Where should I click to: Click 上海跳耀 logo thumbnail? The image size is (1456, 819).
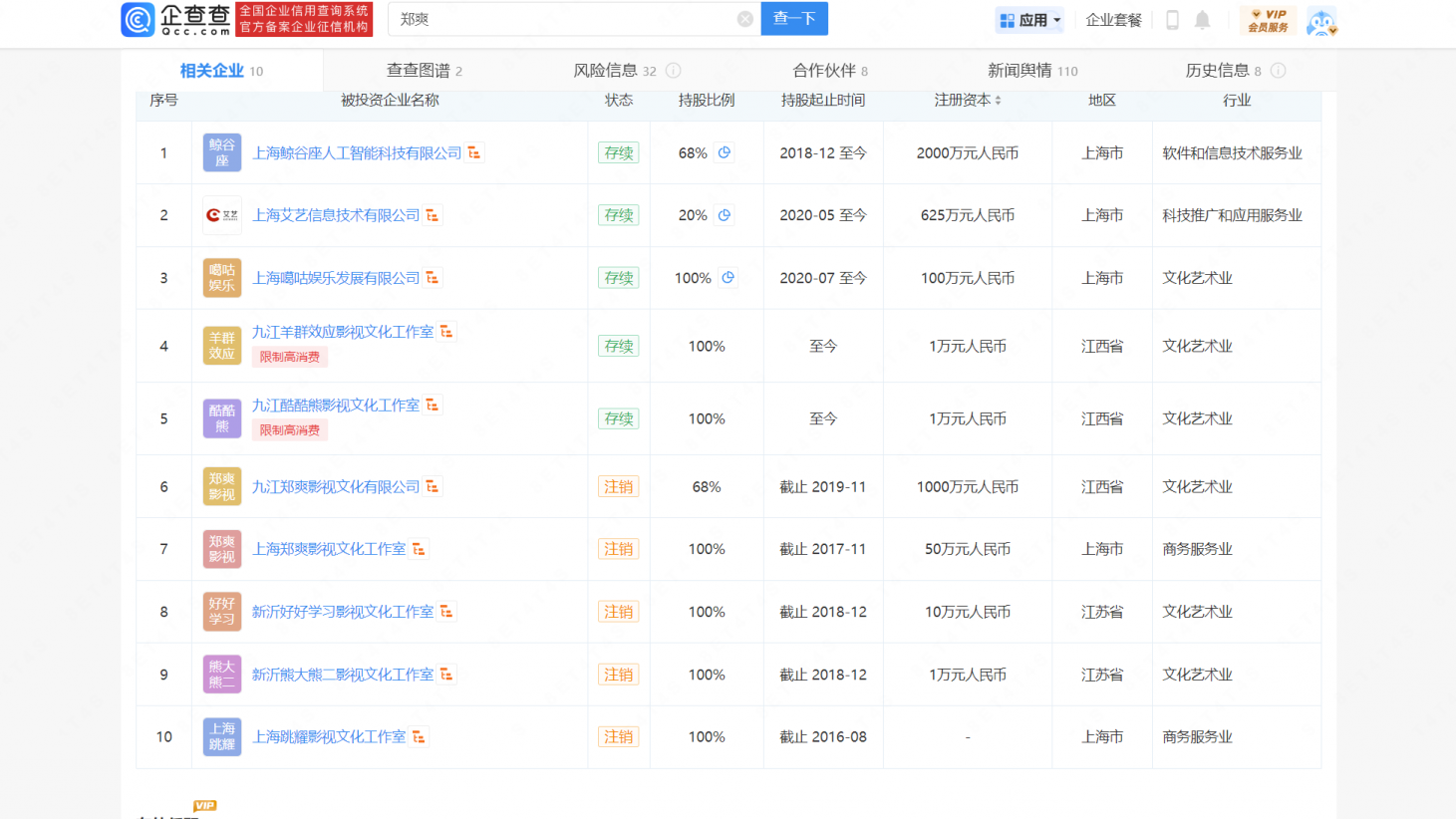pos(222,737)
